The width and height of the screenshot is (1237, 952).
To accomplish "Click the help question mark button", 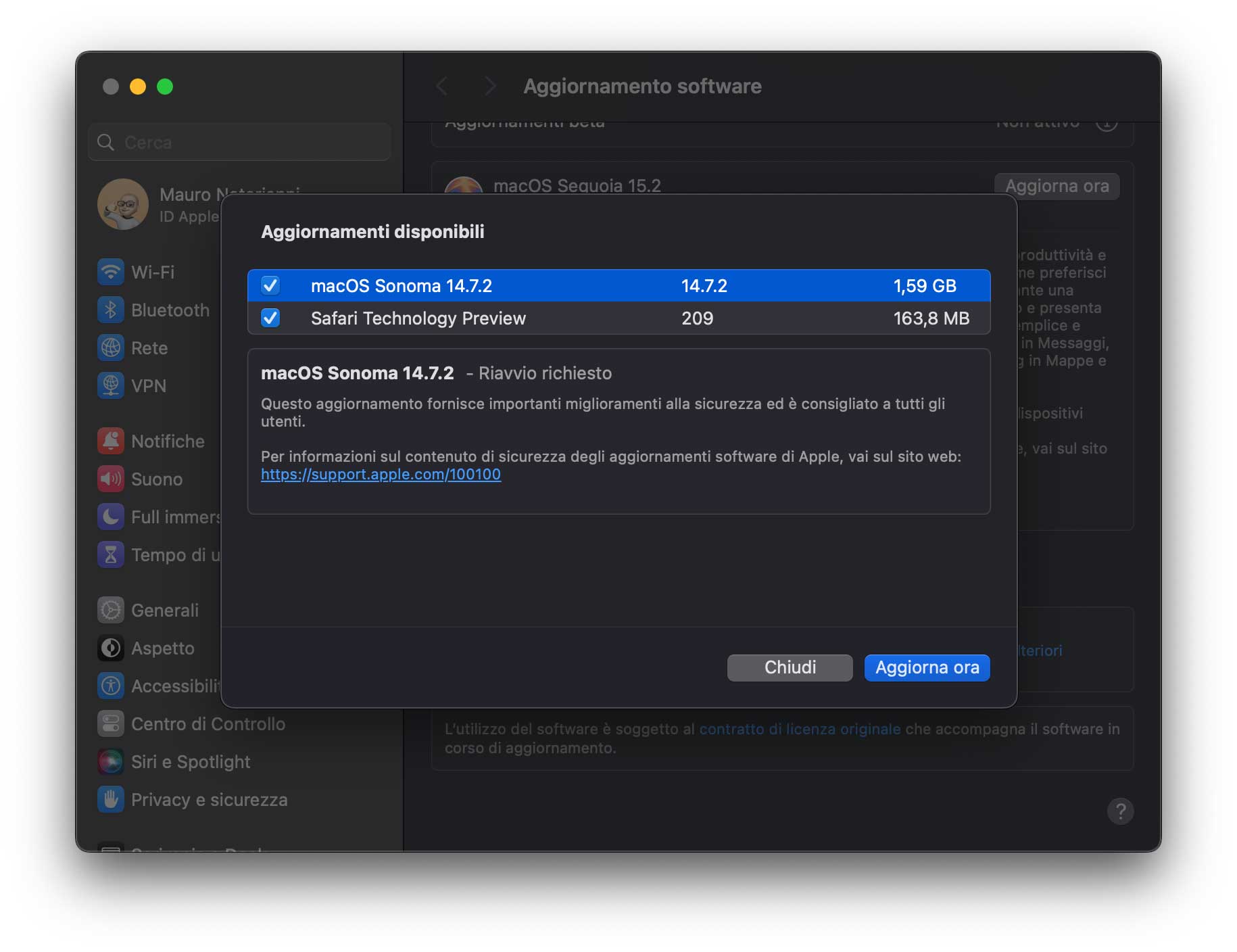I will [x=1120, y=812].
